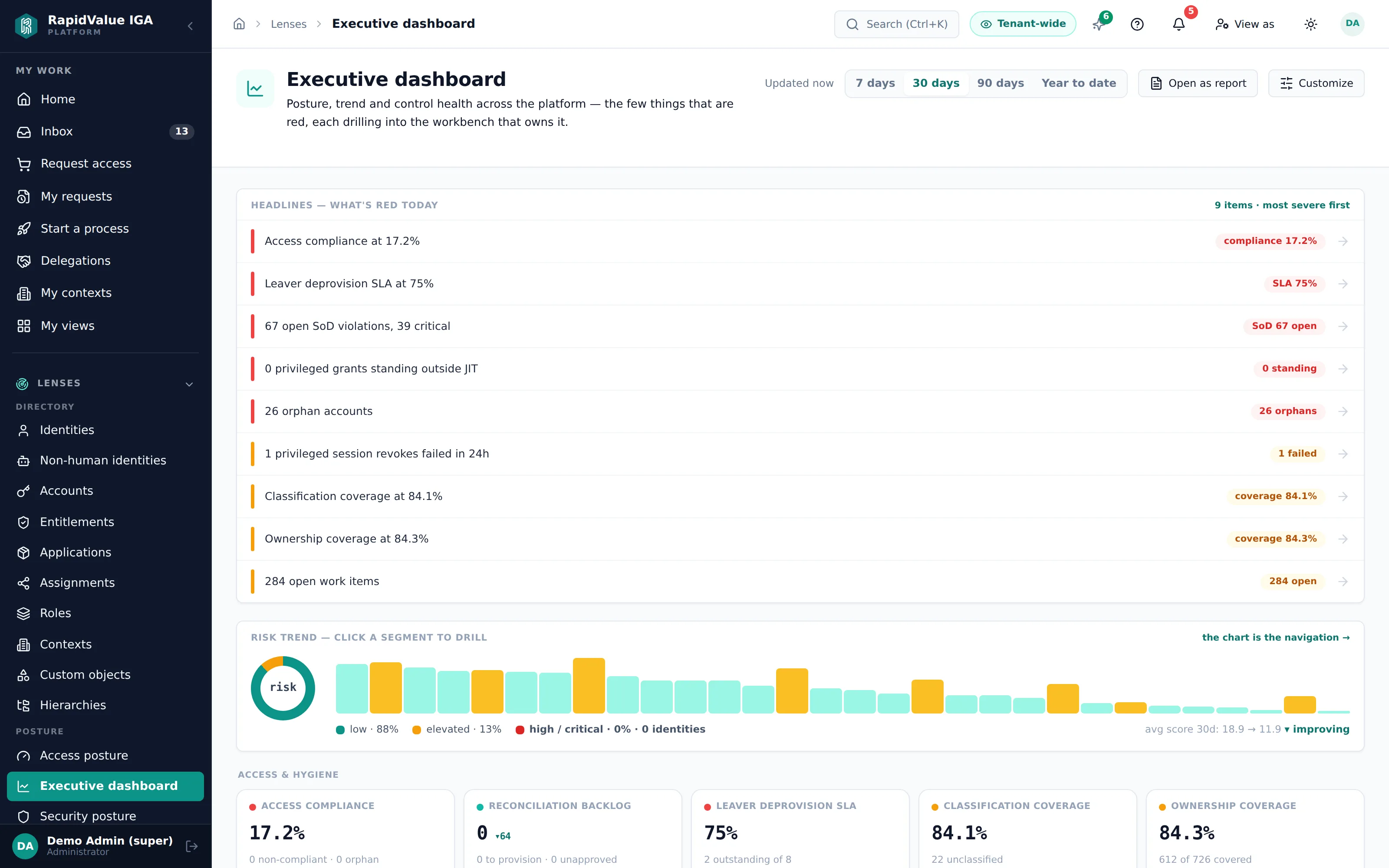The height and width of the screenshot is (868, 1389).
Task: Open Classification coverage at 84.1% headline
Action: pyautogui.click(x=800, y=496)
